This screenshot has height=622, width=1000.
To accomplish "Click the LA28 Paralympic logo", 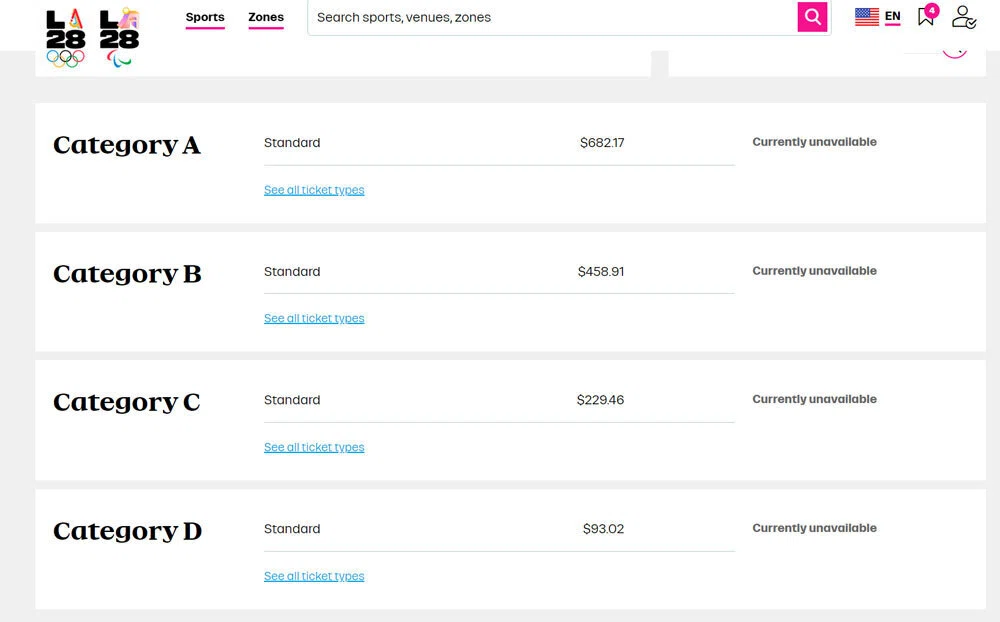I will click(119, 38).
